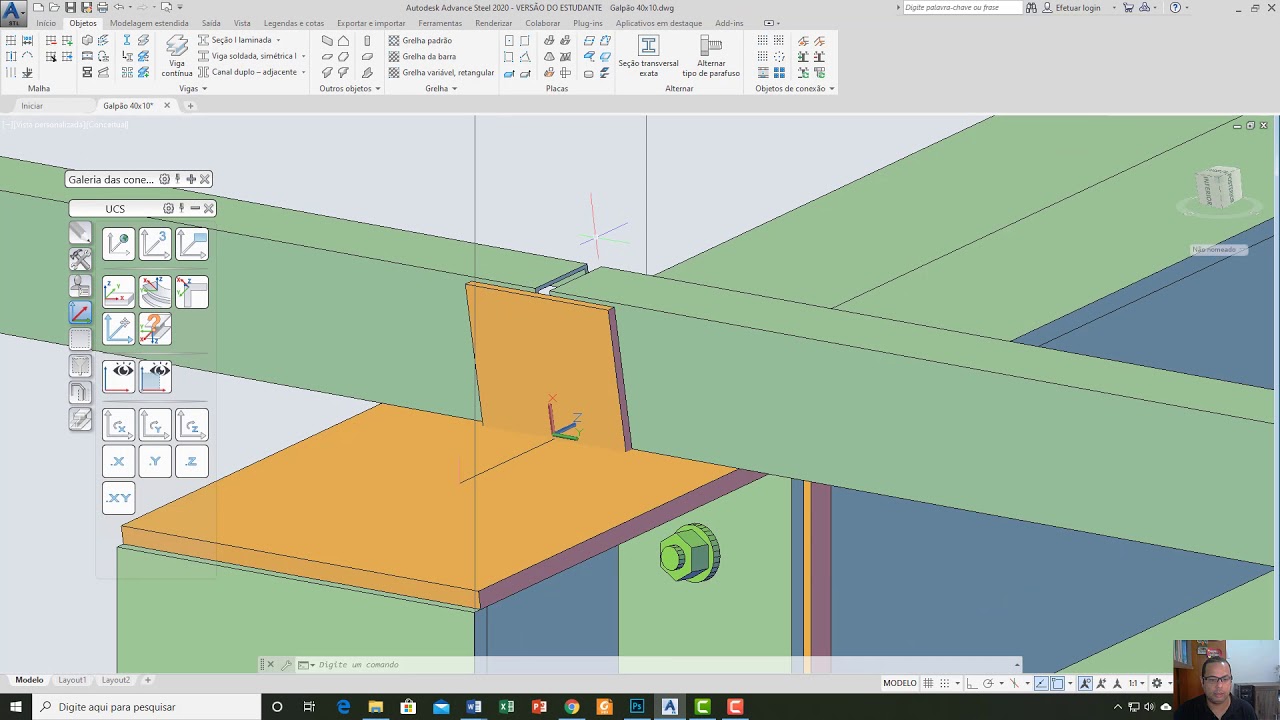Rotate UCS around Y axis
The image size is (1280, 720).
(155, 426)
